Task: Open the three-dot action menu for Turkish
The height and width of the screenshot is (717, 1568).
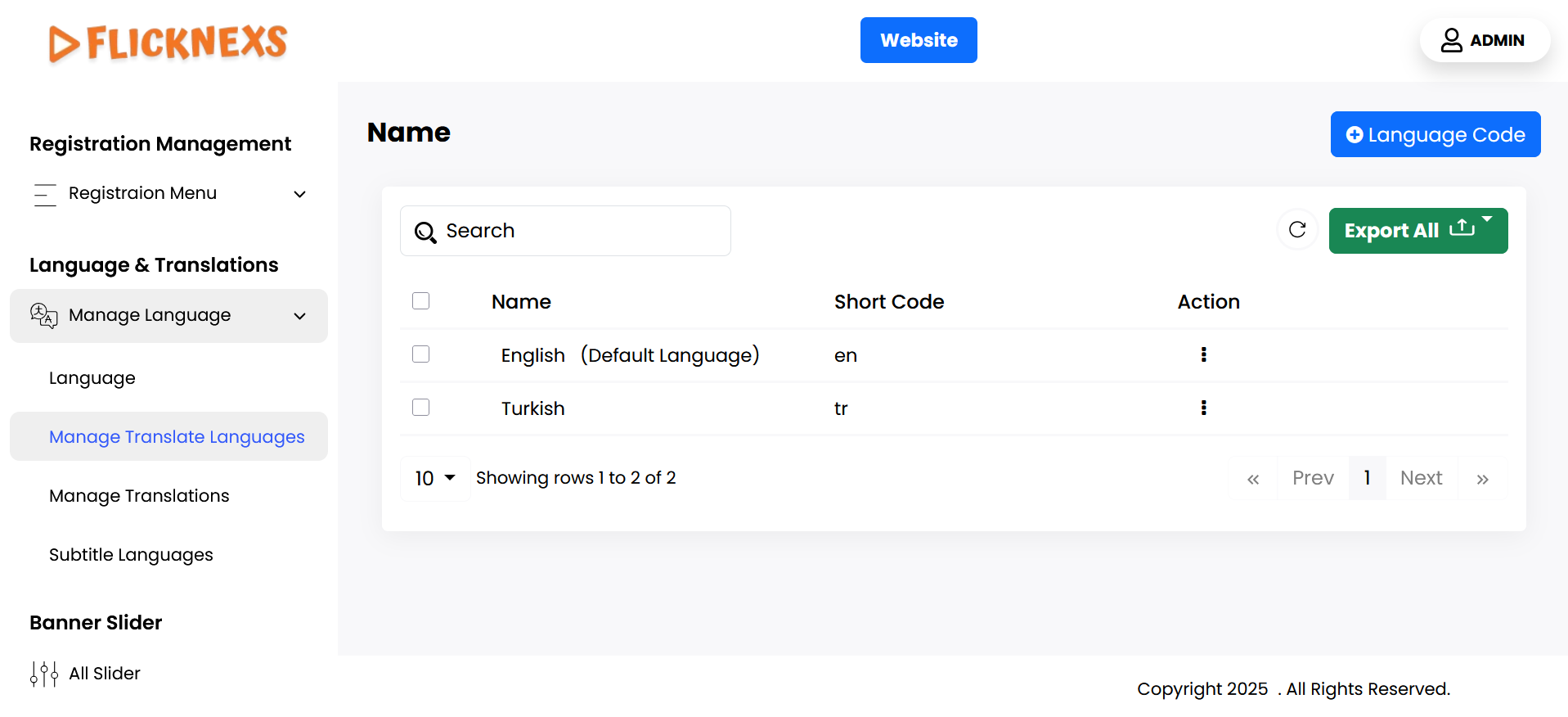Action: point(1203,408)
